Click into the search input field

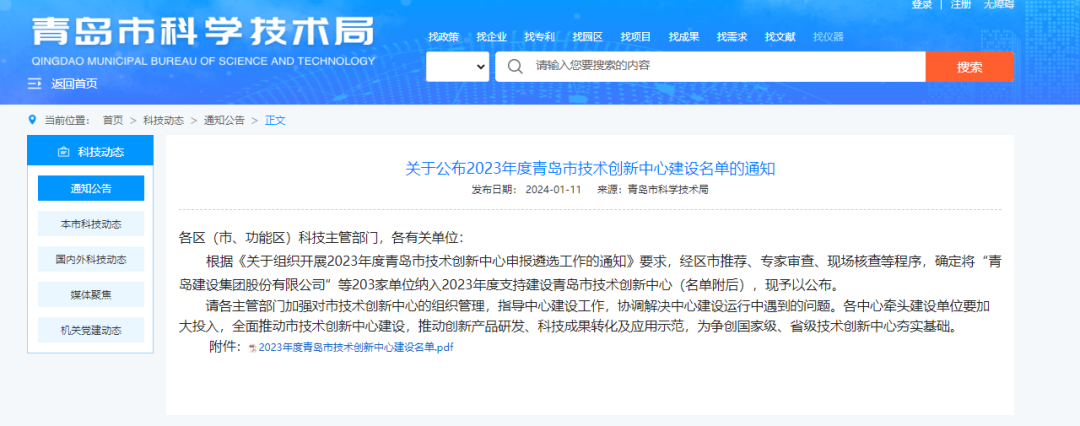click(720, 67)
